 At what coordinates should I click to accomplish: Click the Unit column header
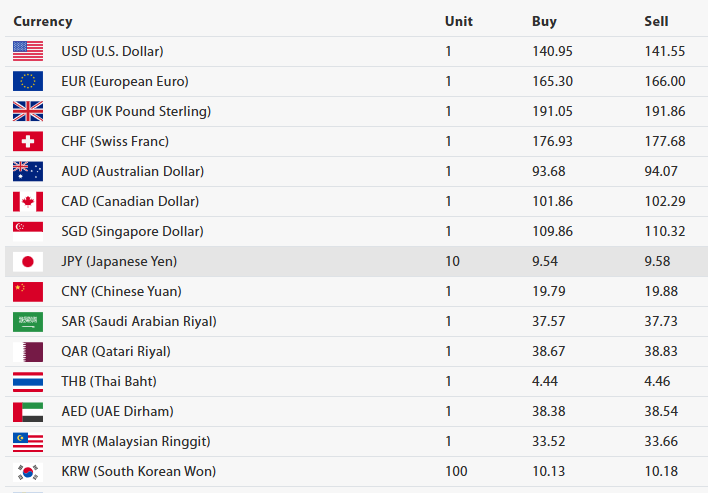(x=459, y=21)
